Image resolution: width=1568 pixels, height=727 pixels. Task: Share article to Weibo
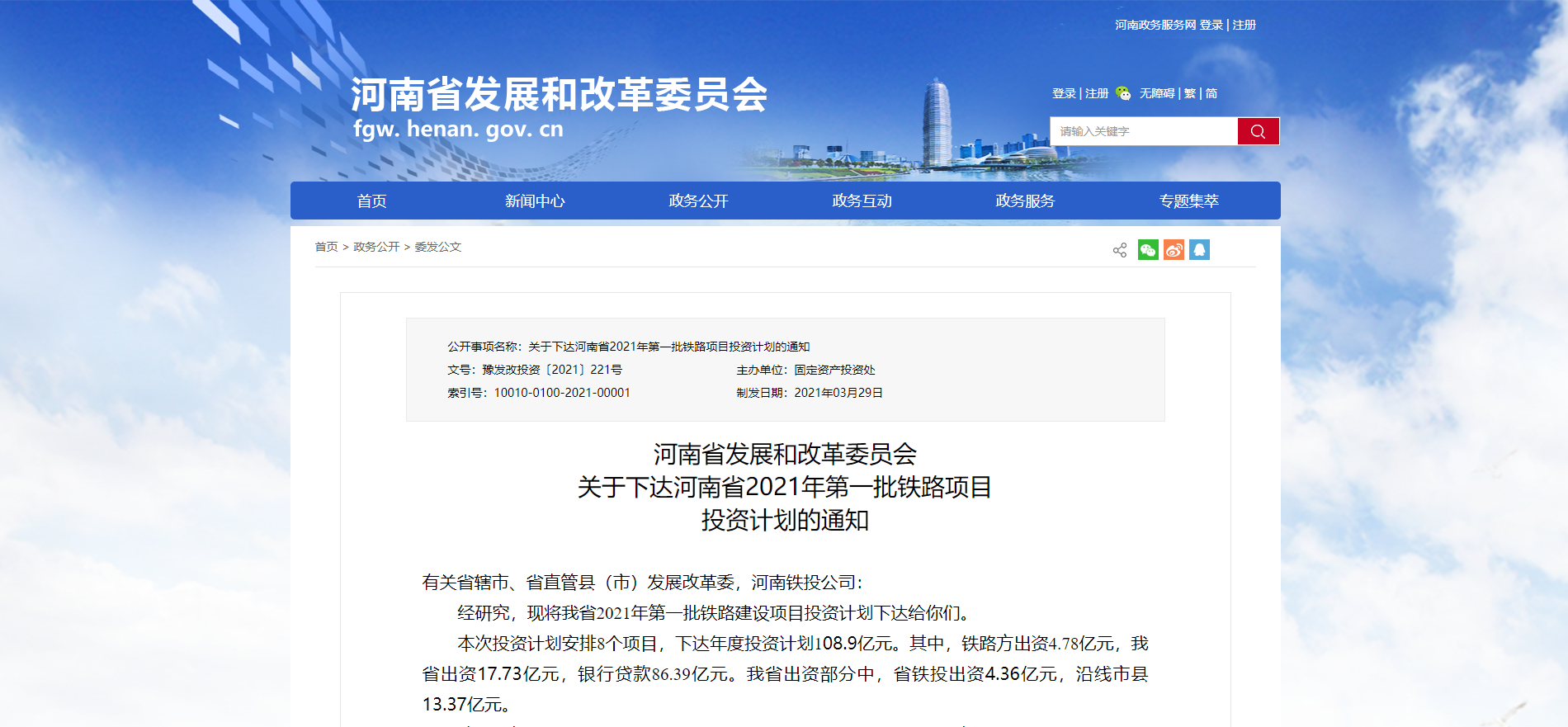pos(1174,250)
